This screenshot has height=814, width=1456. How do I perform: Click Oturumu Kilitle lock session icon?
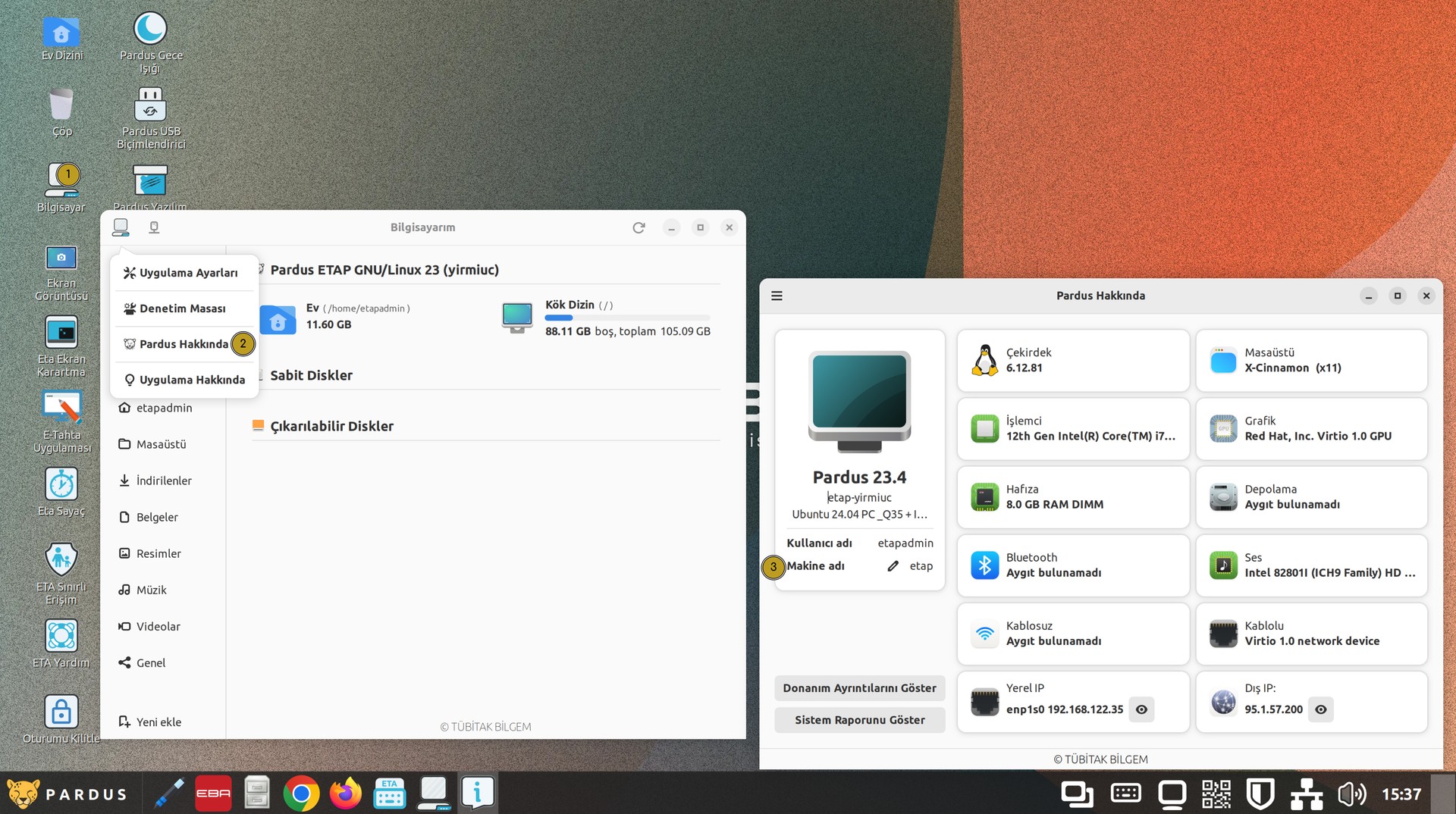pyautogui.click(x=61, y=719)
